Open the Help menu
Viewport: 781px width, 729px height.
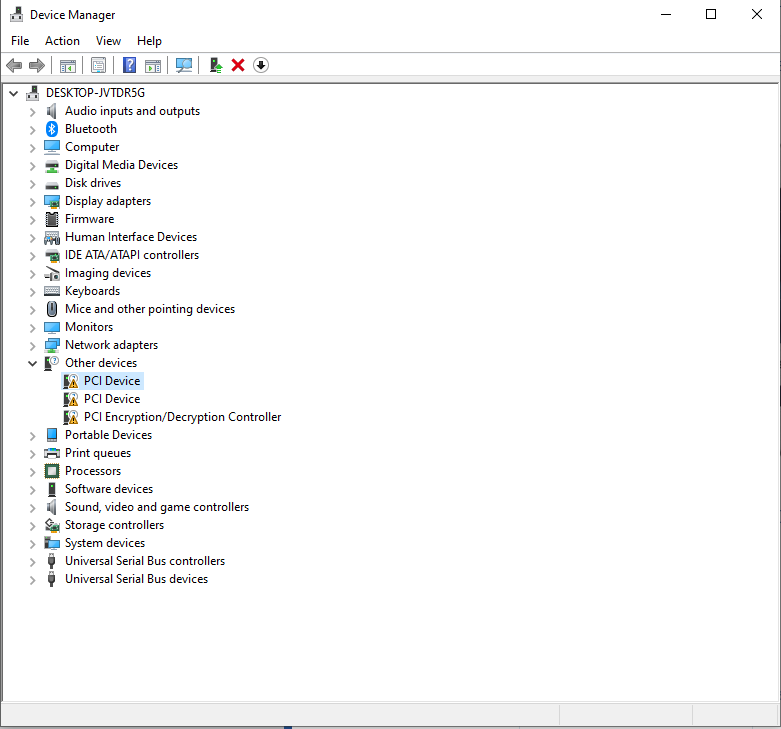[x=149, y=41]
